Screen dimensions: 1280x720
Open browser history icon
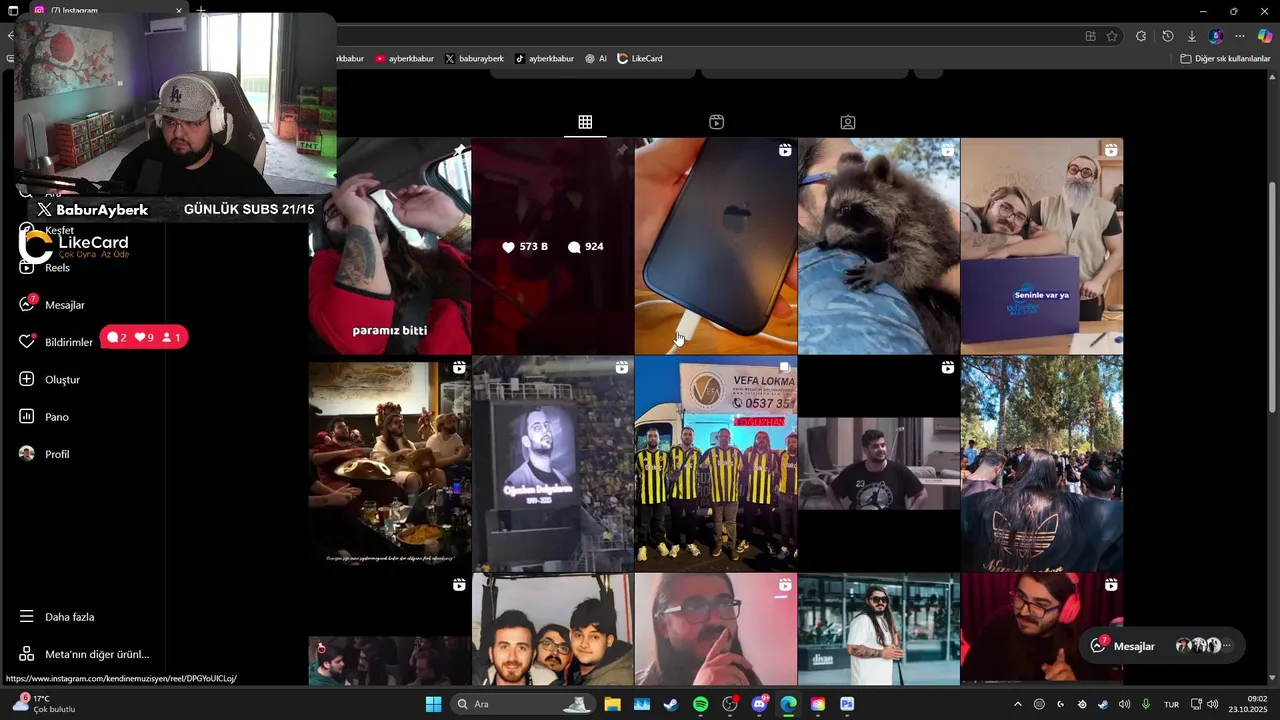click(x=1167, y=36)
